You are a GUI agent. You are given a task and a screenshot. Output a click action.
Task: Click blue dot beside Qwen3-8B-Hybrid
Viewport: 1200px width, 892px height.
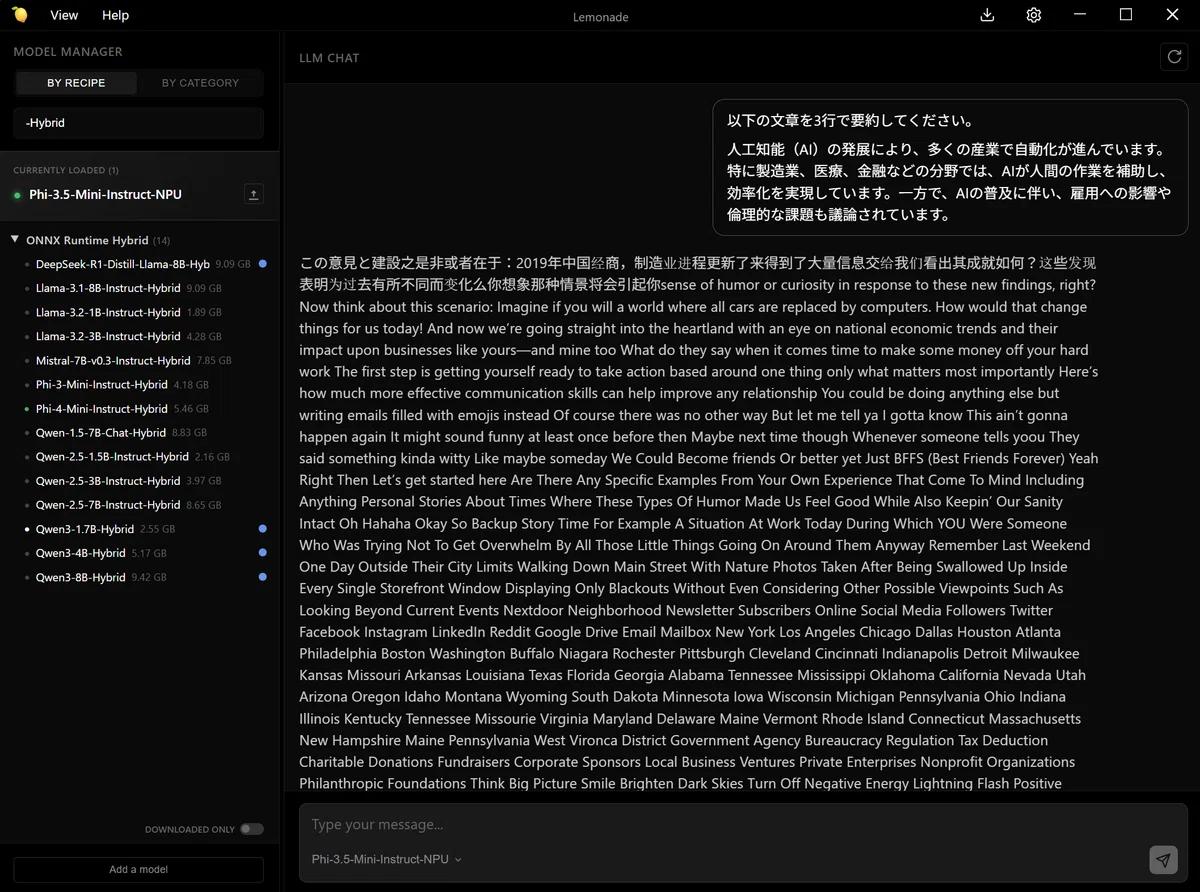(262, 577)
